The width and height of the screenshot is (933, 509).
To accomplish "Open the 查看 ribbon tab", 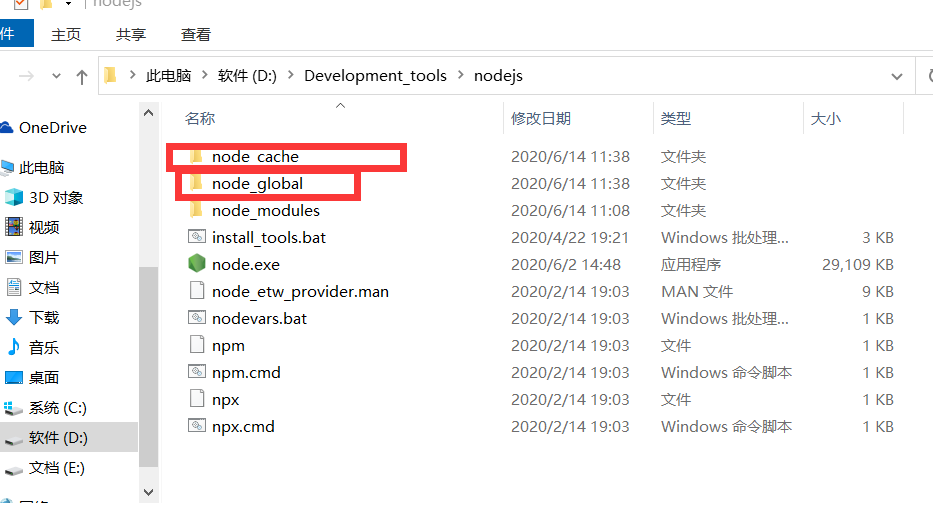I will point(196,35).
